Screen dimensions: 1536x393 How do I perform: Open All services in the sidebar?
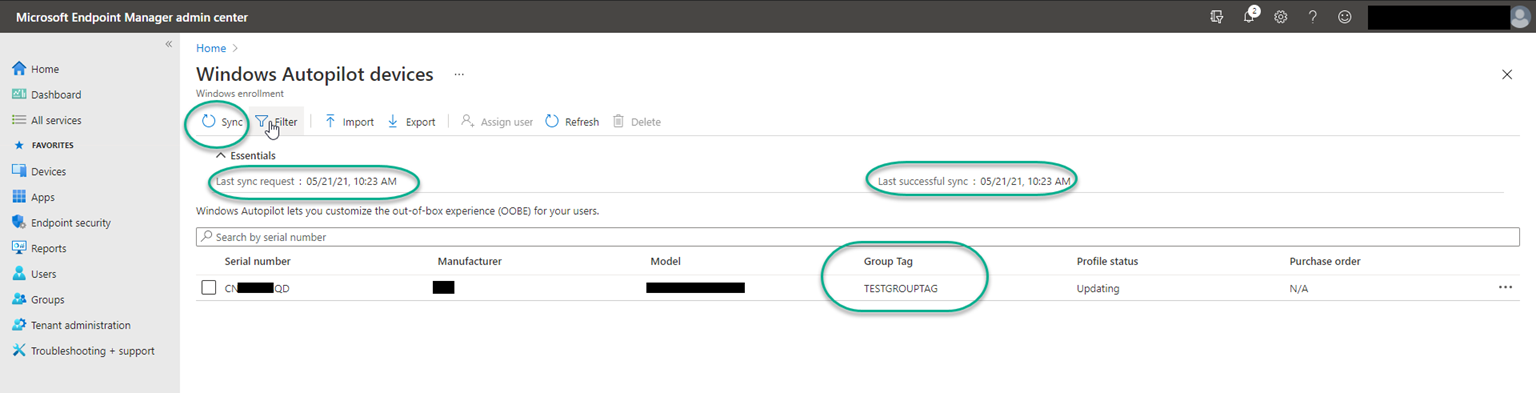pos(47,120)
